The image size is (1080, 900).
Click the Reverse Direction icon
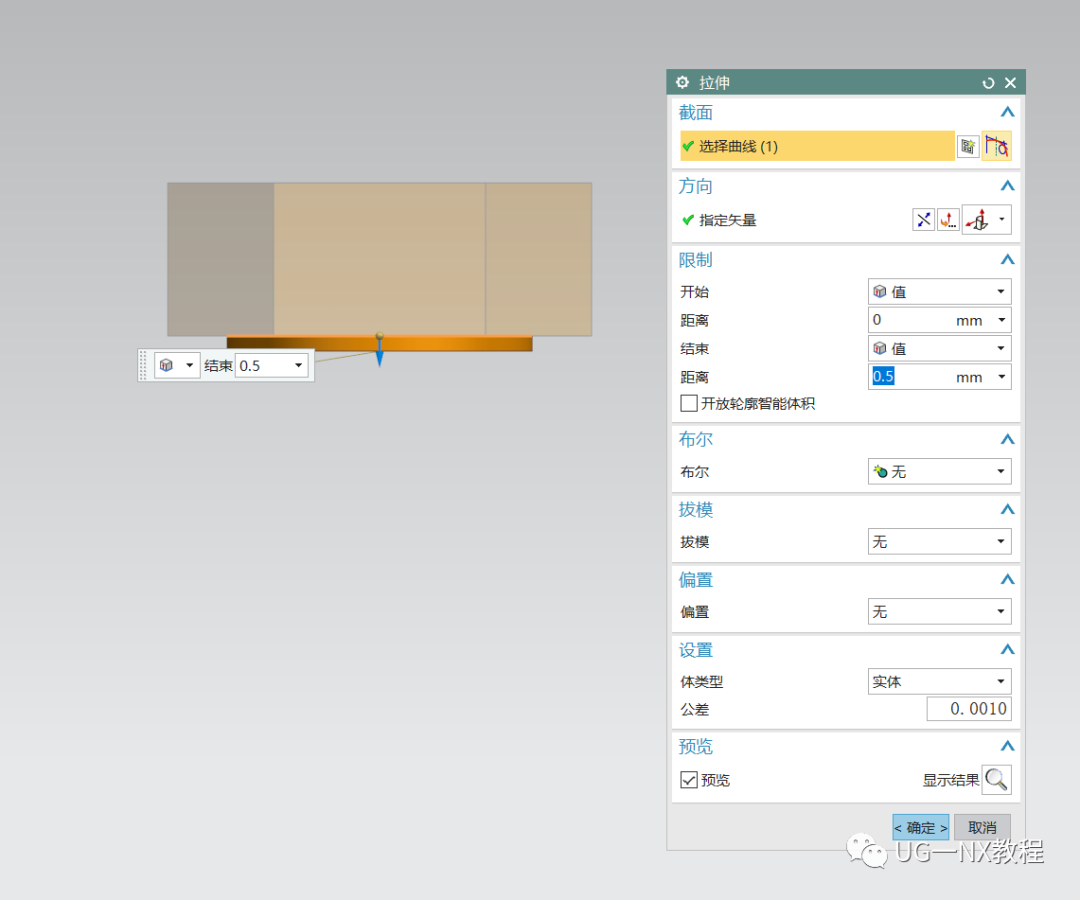(x=923, y=220)
